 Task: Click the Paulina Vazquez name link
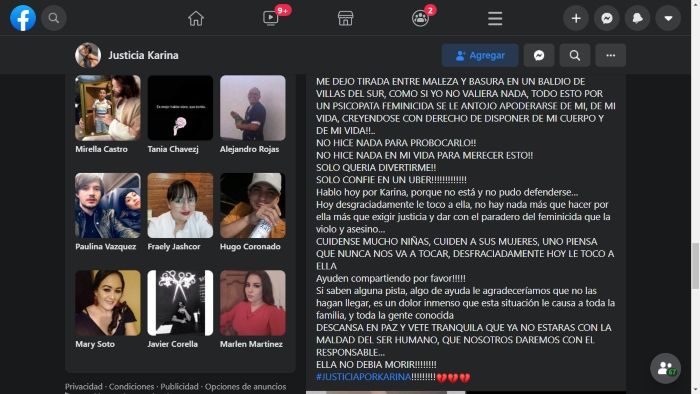(106, 246)
